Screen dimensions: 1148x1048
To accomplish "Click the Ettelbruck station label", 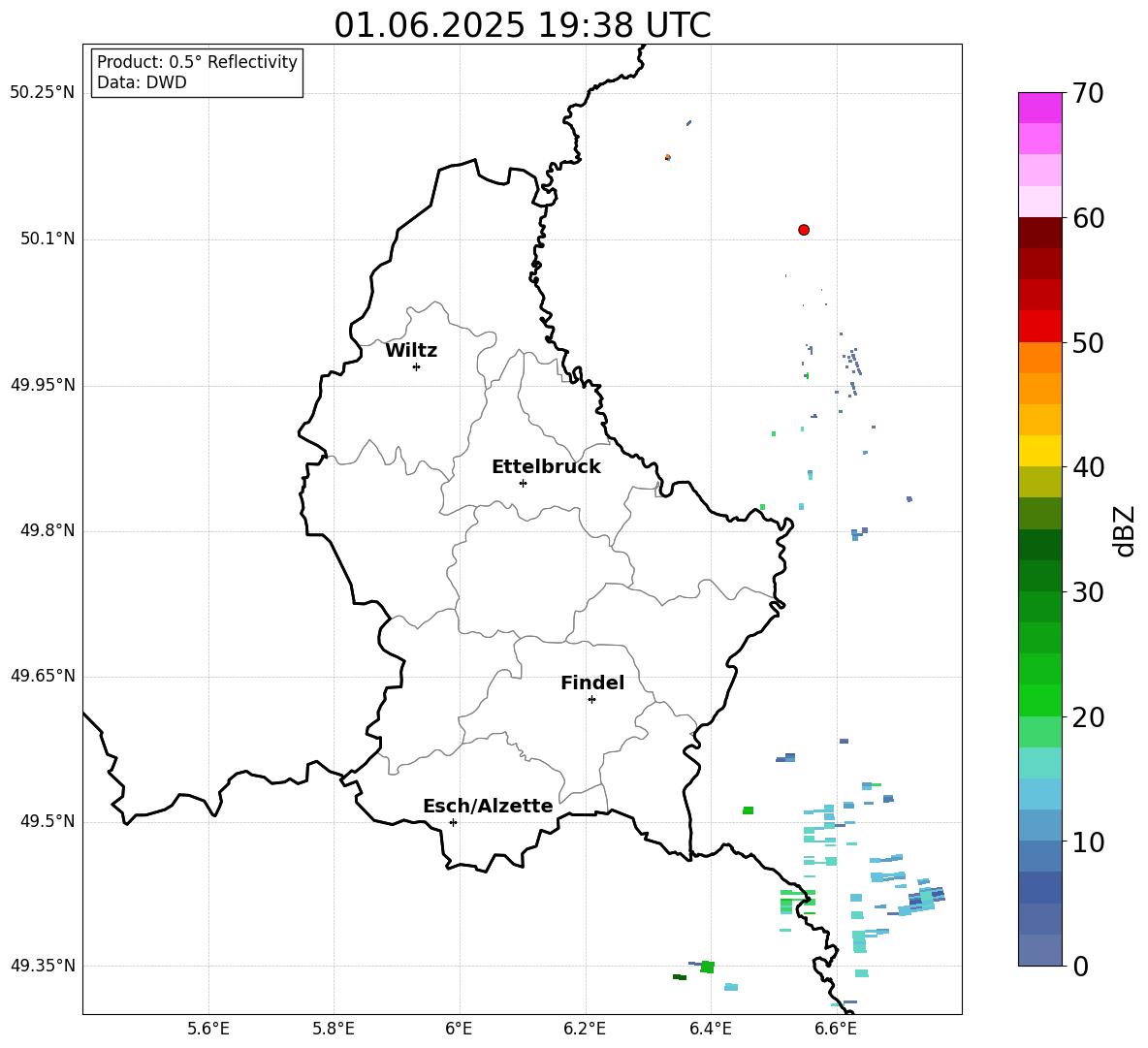I will pyautogui.click(x=546, y=467).
